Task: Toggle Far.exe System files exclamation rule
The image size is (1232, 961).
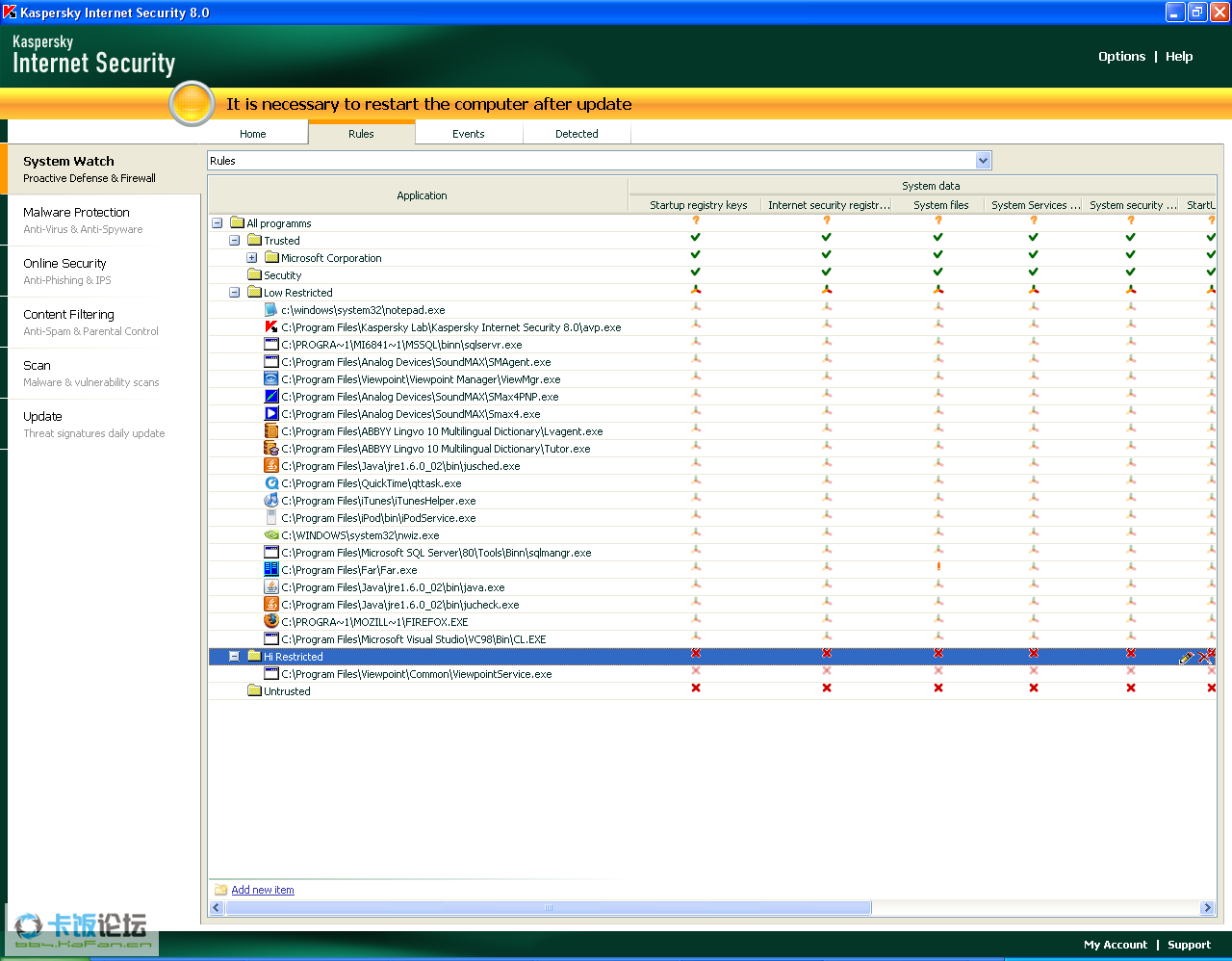Action: coord(938,566)
